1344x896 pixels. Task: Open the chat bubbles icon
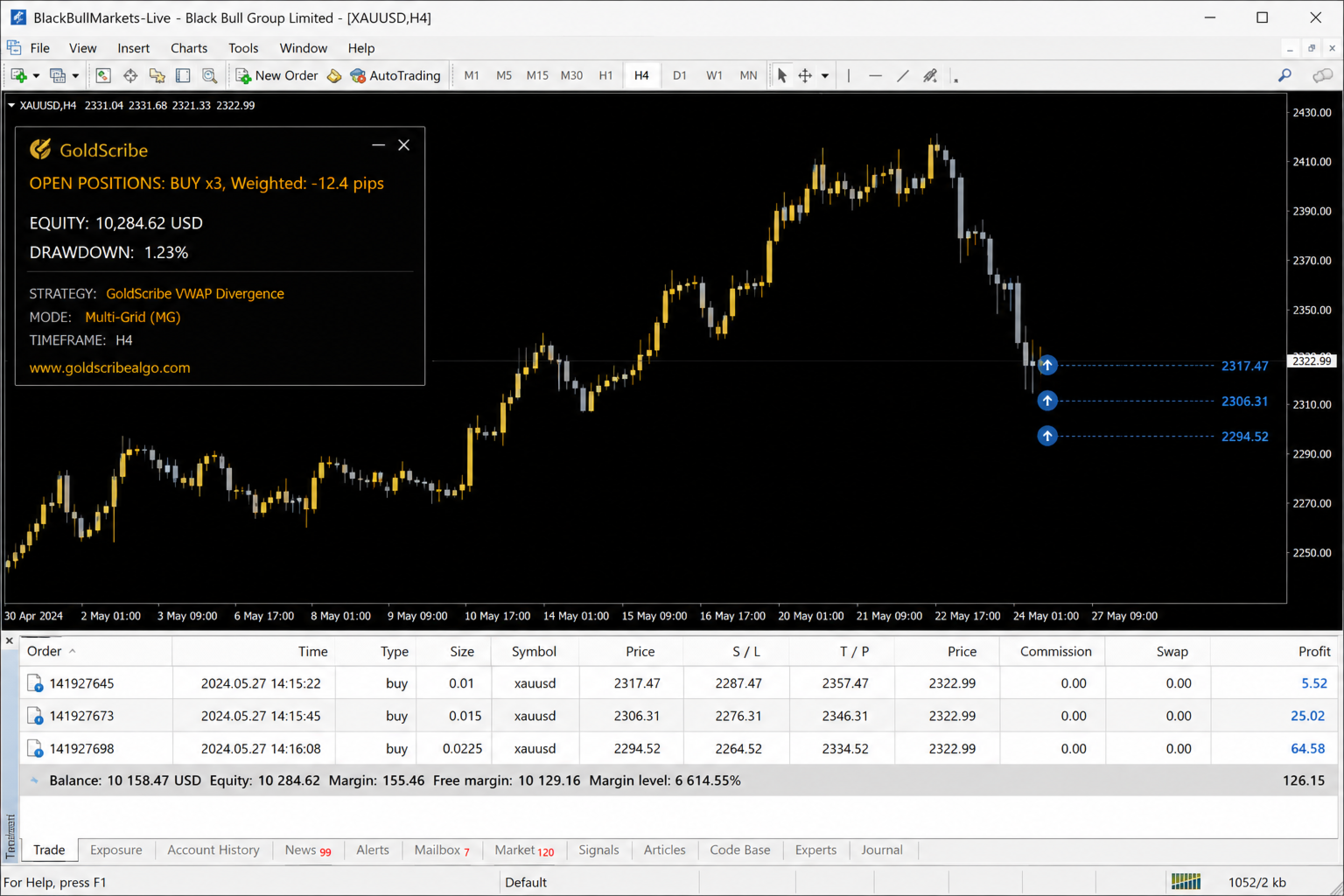1322,75
